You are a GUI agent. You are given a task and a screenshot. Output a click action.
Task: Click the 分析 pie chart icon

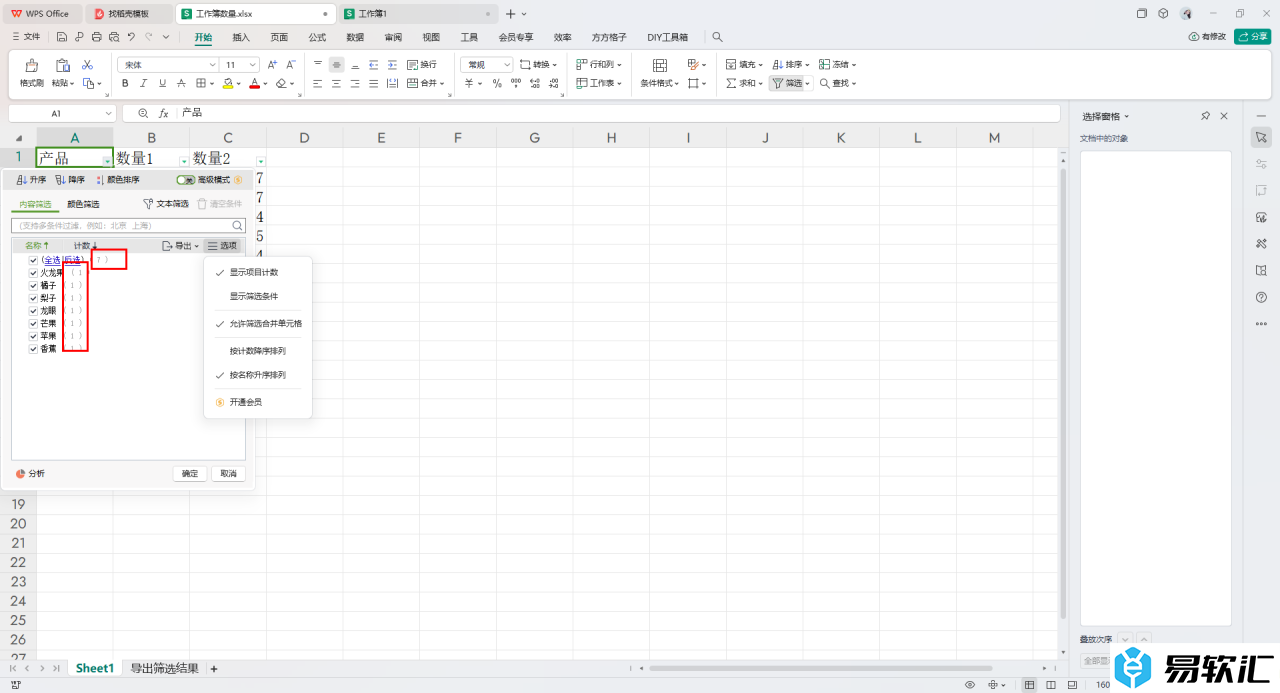click(21, 474)
